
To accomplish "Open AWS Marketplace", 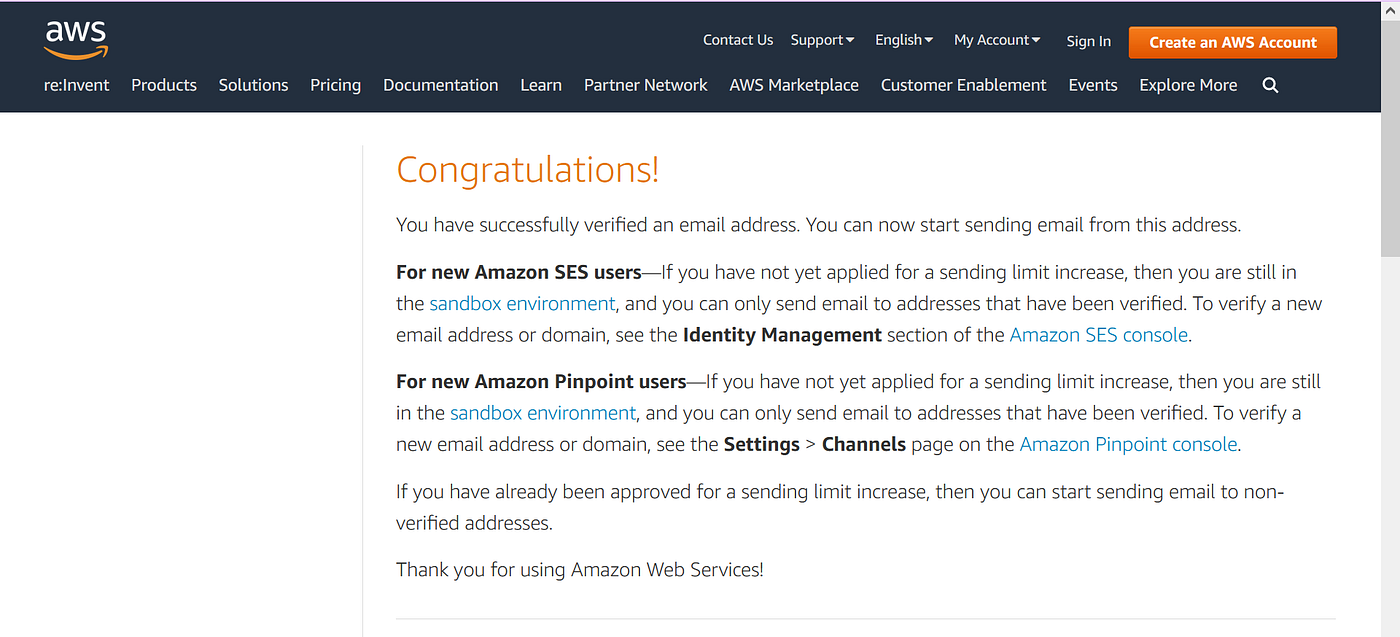I will point(793,85).
